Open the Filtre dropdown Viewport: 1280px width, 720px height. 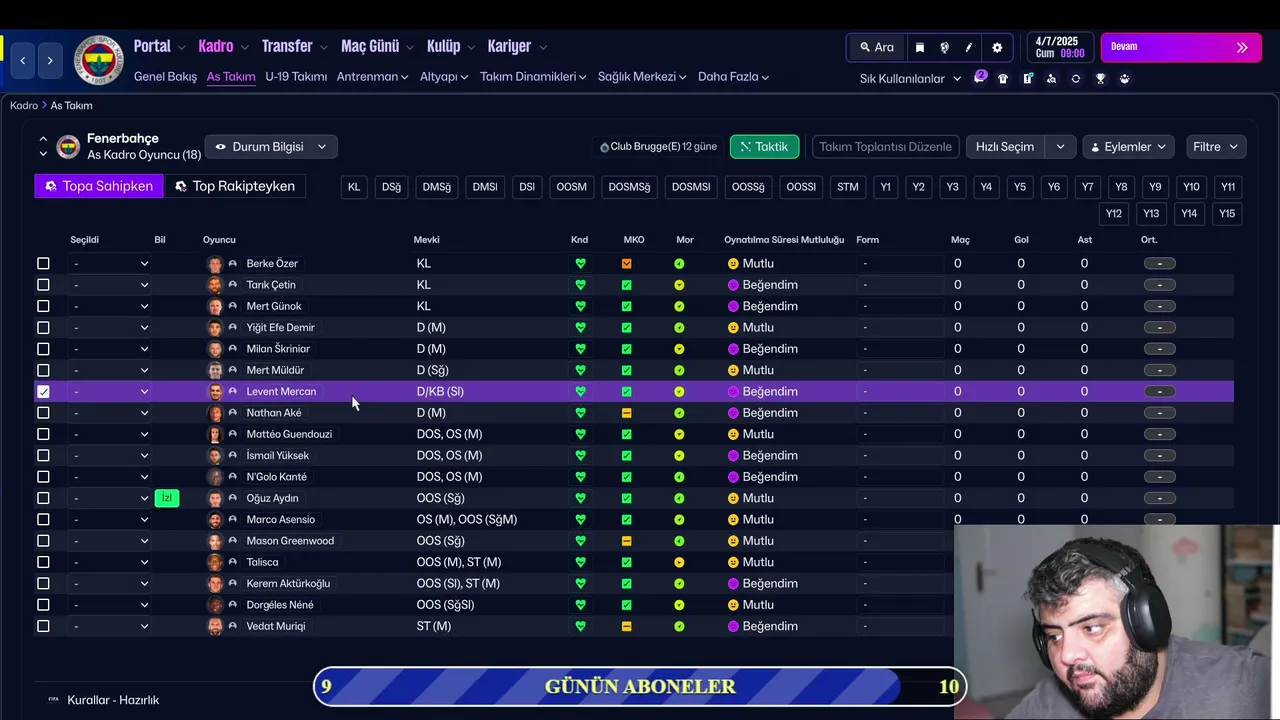pos(1215,147)
